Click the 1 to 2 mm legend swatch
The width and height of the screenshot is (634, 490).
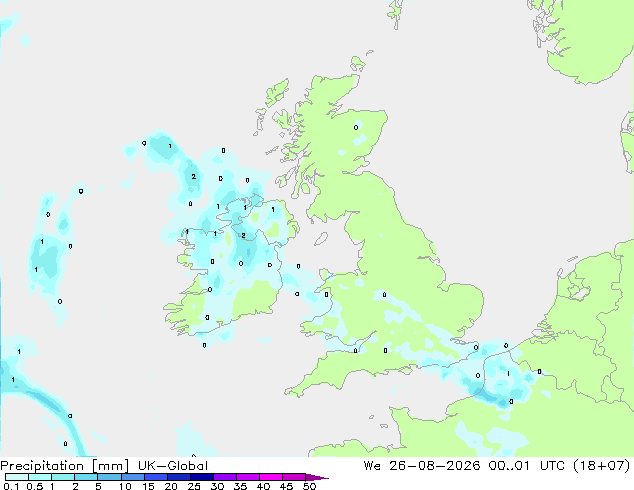(x=63, y=477)
